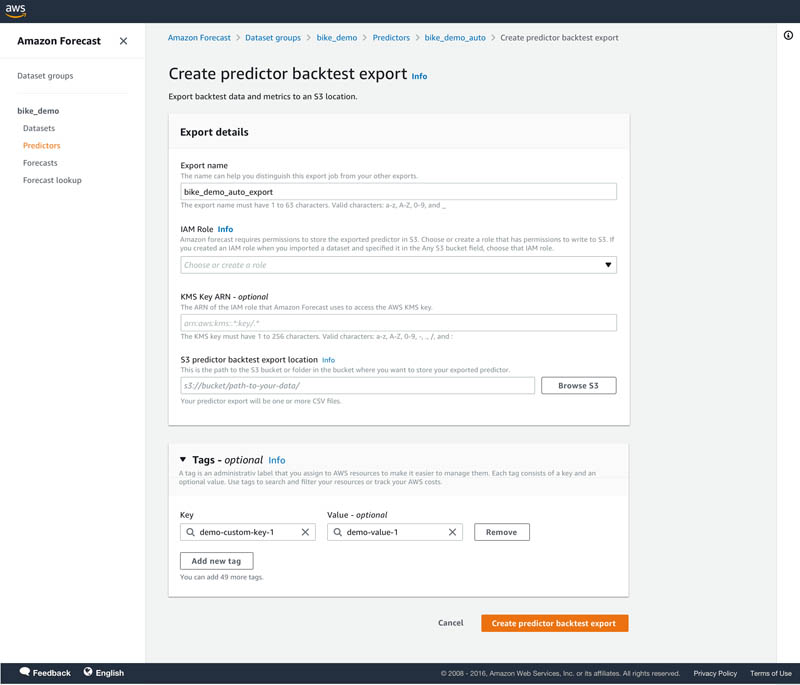The image size is (800, 685).
Task: Click 'You can add 49 more tags' text
Action: (x=221, y=577)
